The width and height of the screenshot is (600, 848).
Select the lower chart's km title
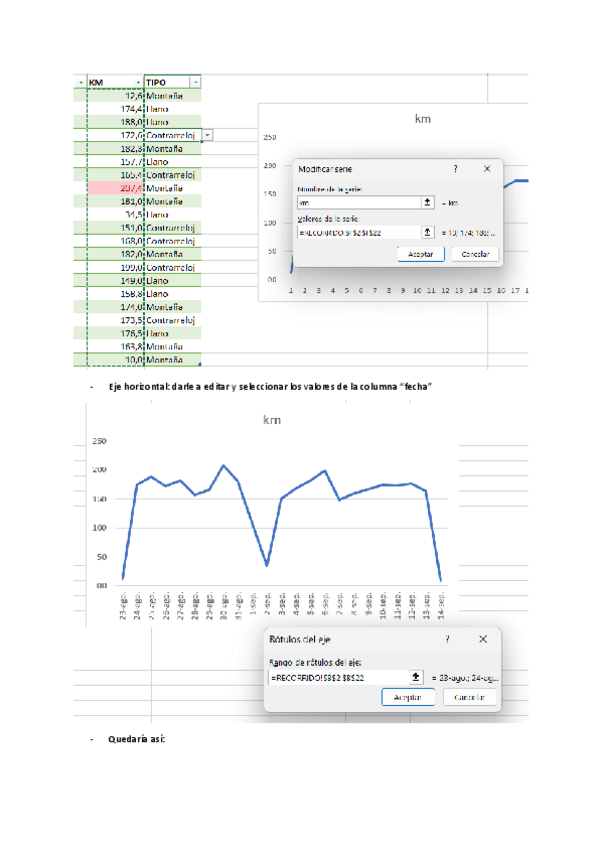point(271,421)
